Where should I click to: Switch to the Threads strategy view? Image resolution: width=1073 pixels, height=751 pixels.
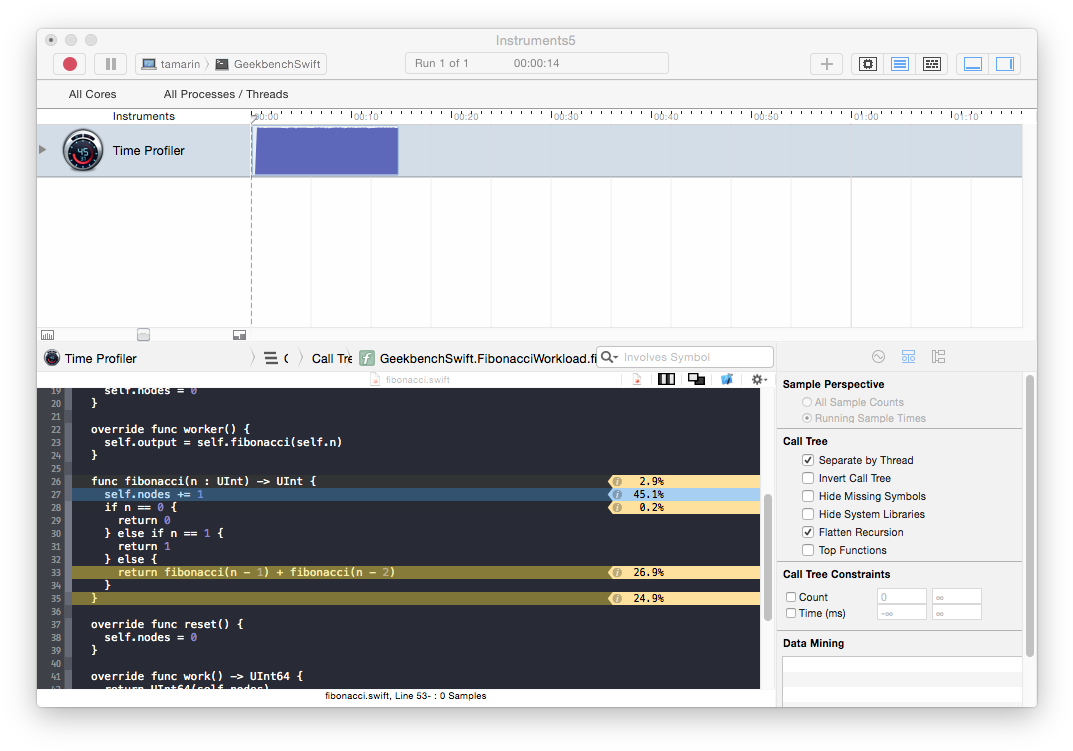tap(931, 64)
